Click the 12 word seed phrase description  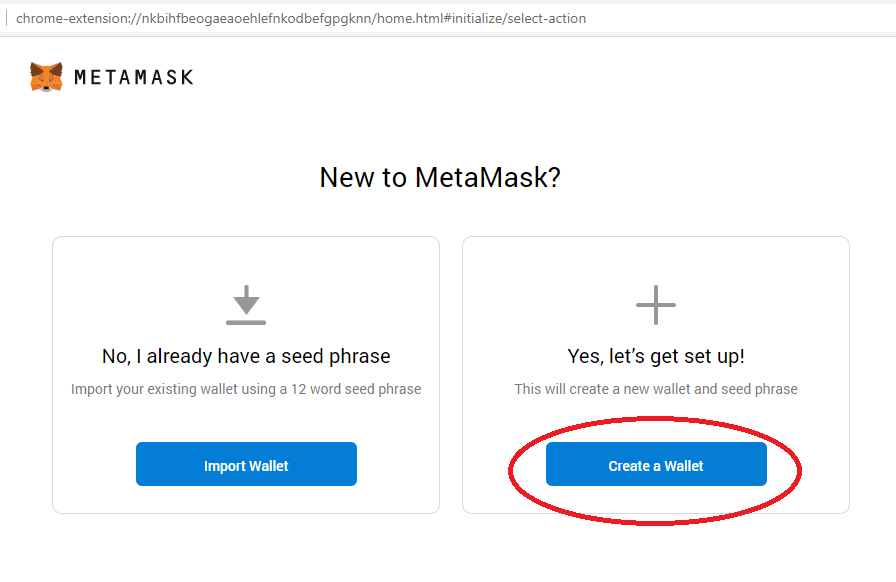(246, 389)
